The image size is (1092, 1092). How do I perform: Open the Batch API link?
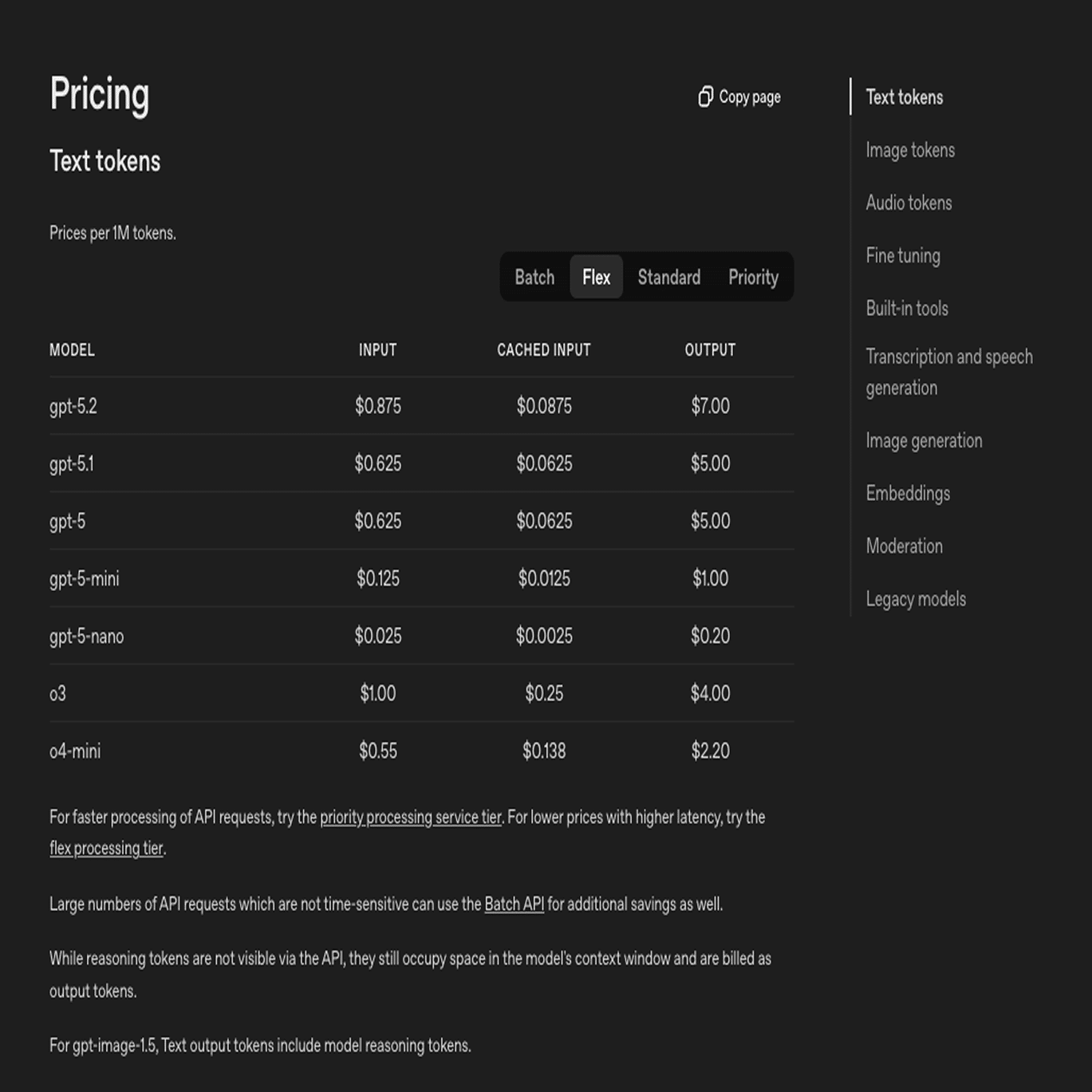coord(514,905)
